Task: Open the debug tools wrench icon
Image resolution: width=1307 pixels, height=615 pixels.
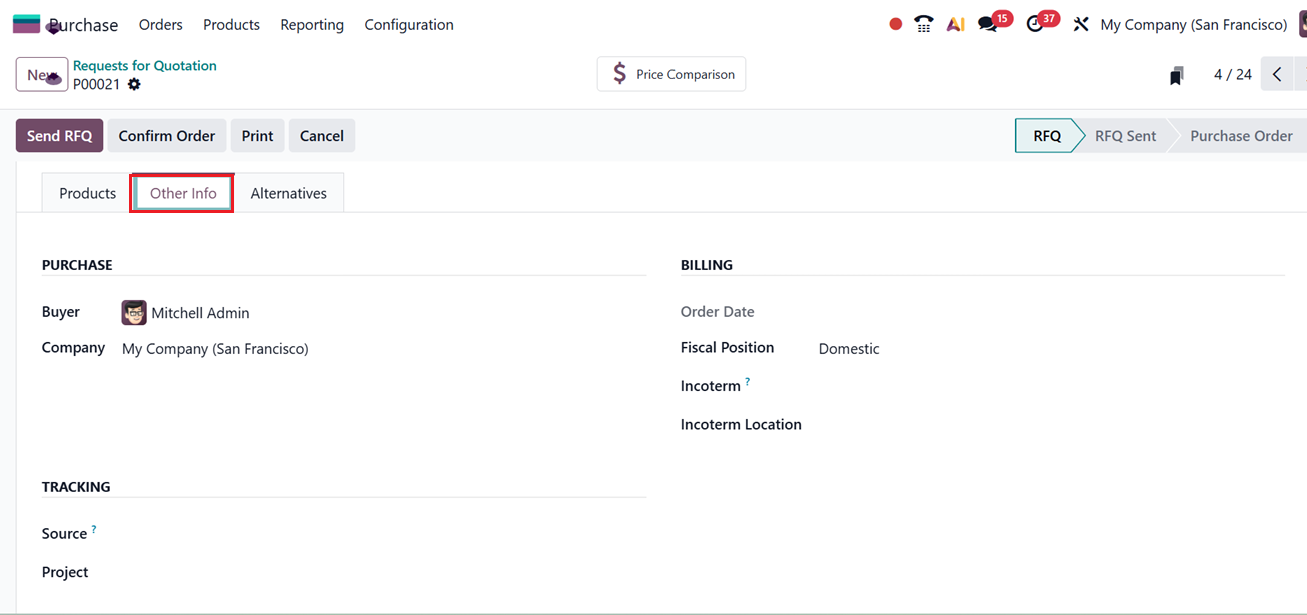Action: click(x=1081, y=24)
